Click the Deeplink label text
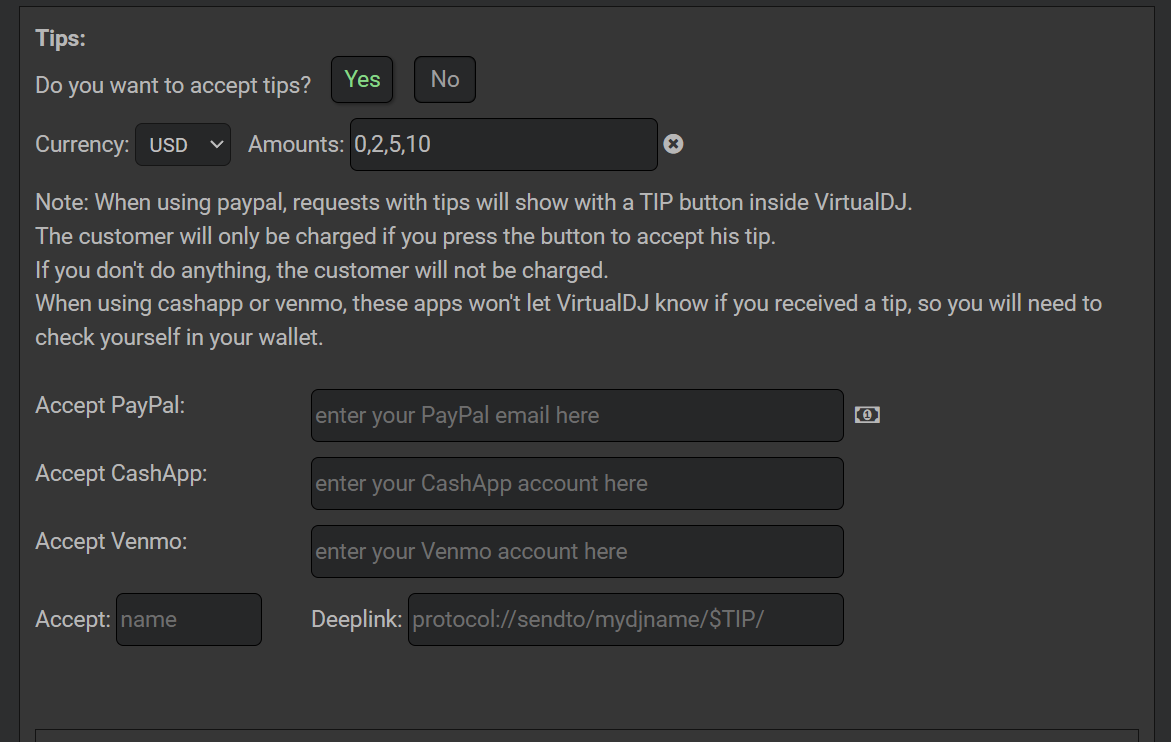 pos(356,620)
